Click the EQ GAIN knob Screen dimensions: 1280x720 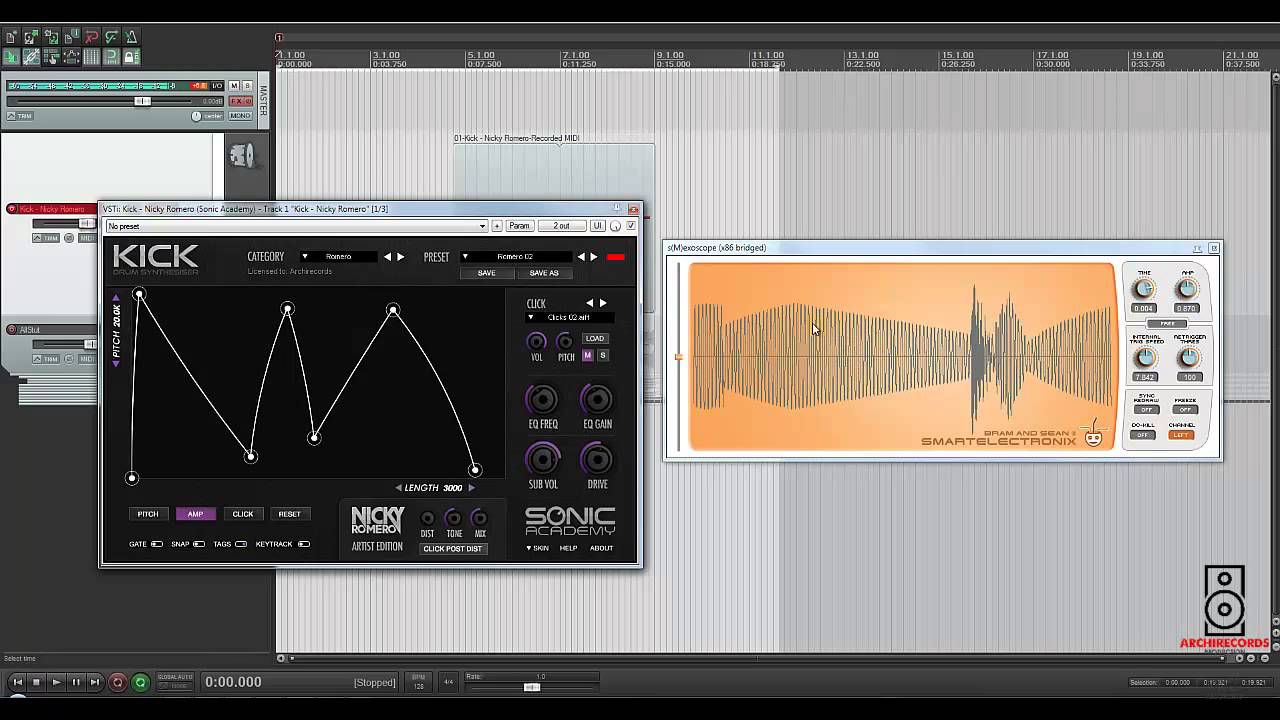pos(597,400)
